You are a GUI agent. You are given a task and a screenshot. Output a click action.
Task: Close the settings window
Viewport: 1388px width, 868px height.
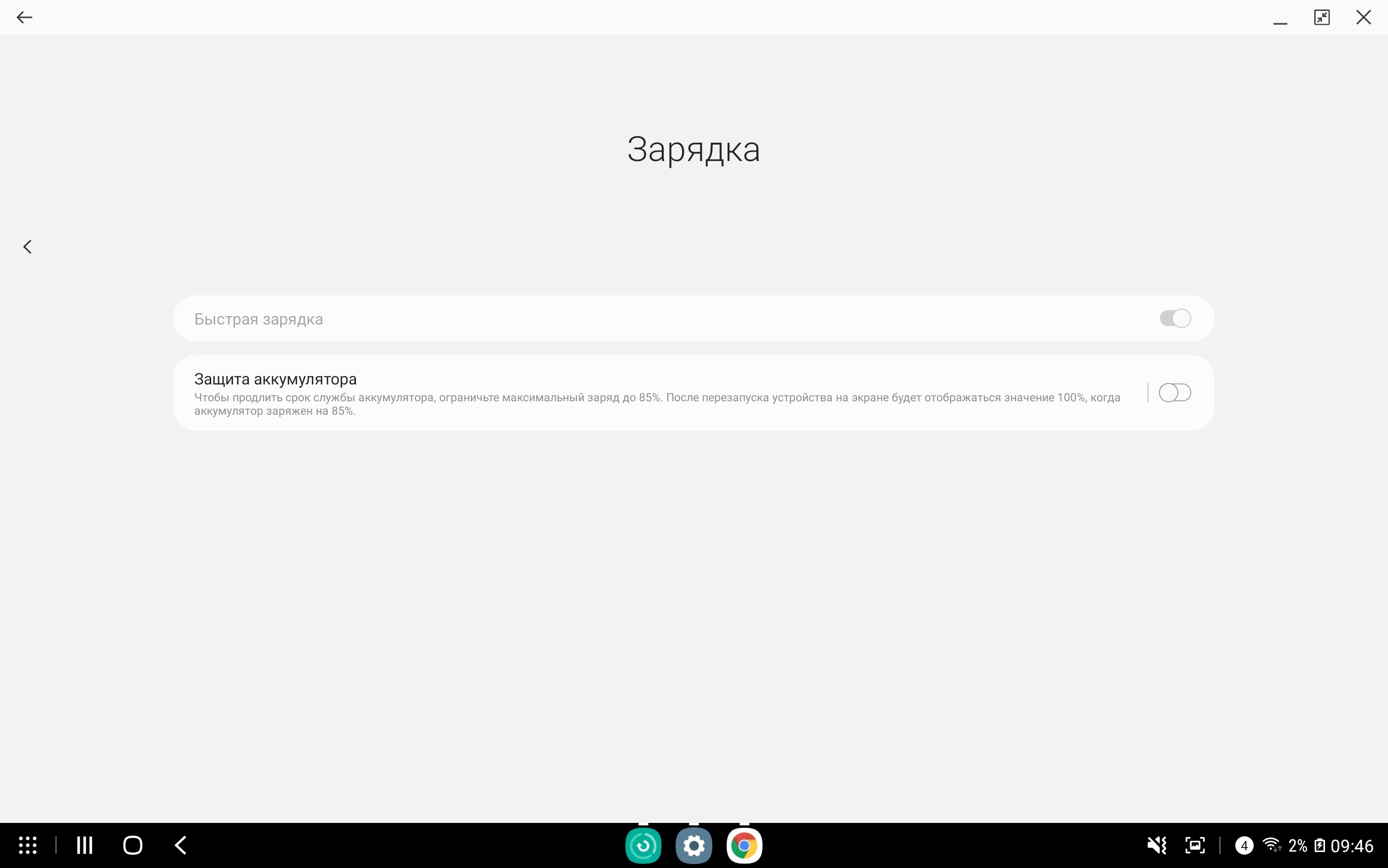pos(1363,17)
